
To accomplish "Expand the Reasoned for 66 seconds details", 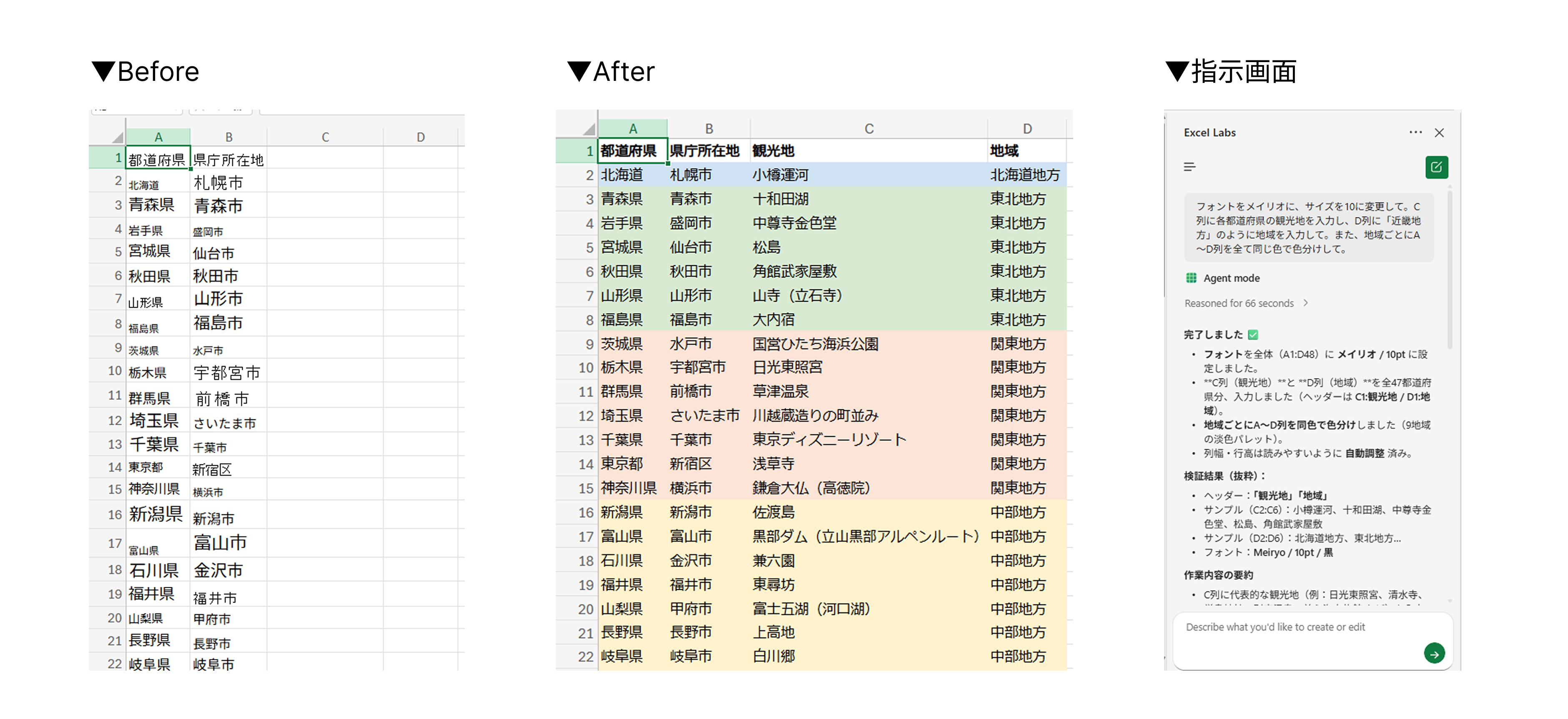I will coord(1239,303).
